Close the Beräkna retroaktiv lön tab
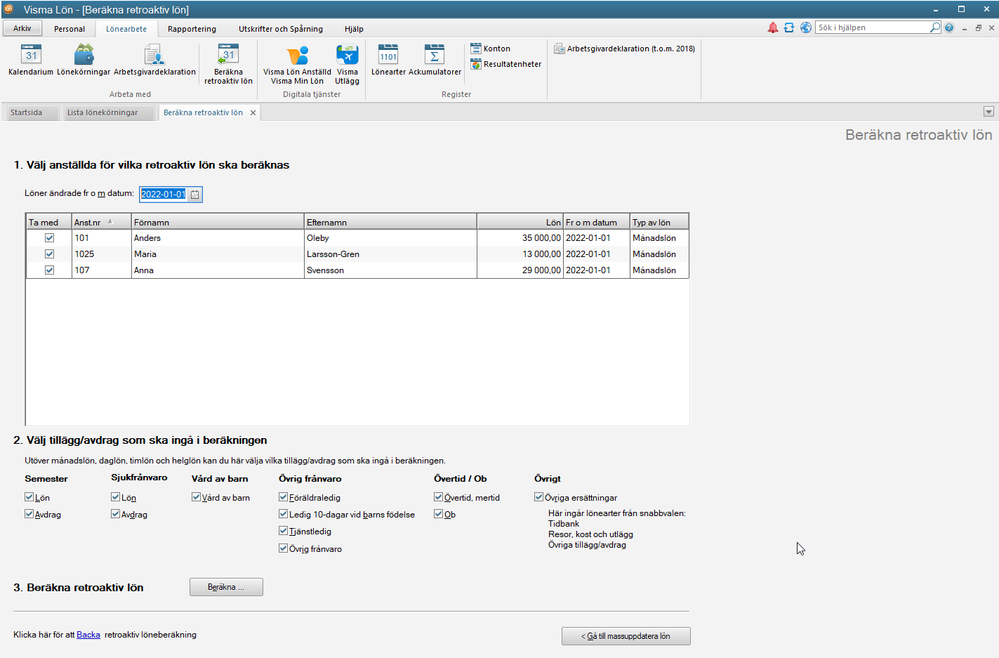Screen dimensions: 999x658 pyautogui.click(x=253, y=113)
